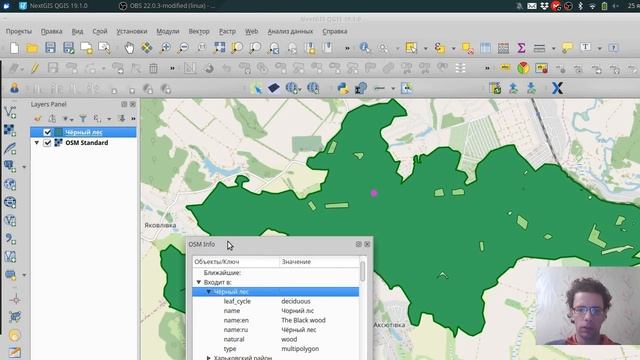The width and height of the screenshot is (640, 360).
Task: Click the 'natural' key row
Action: 234,340
